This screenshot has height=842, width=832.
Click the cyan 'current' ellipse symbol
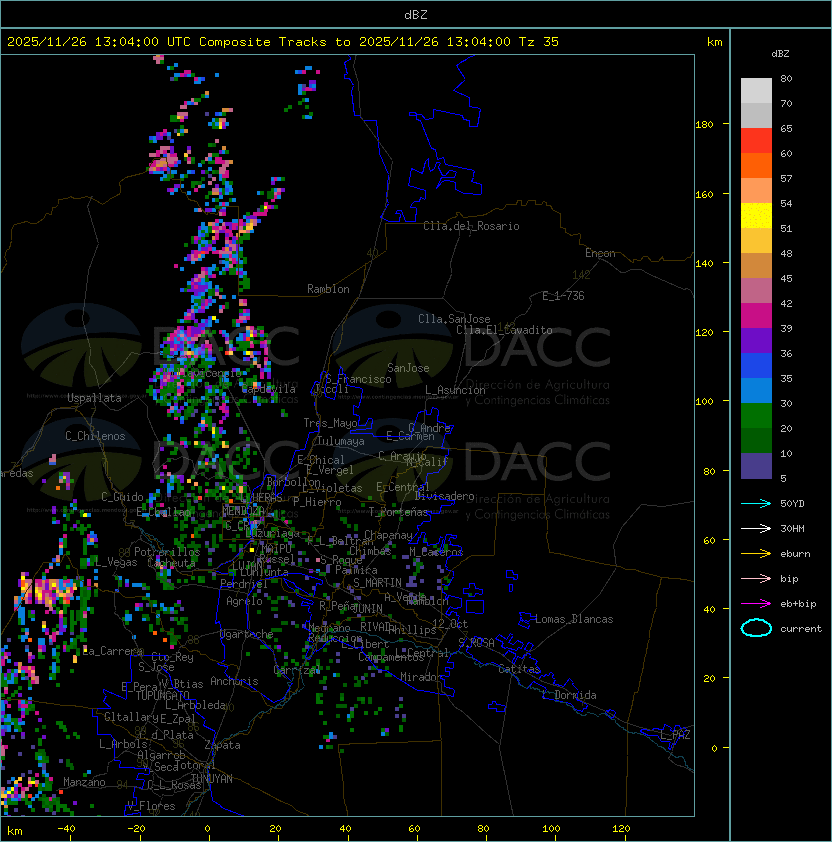tap(756, 628)
